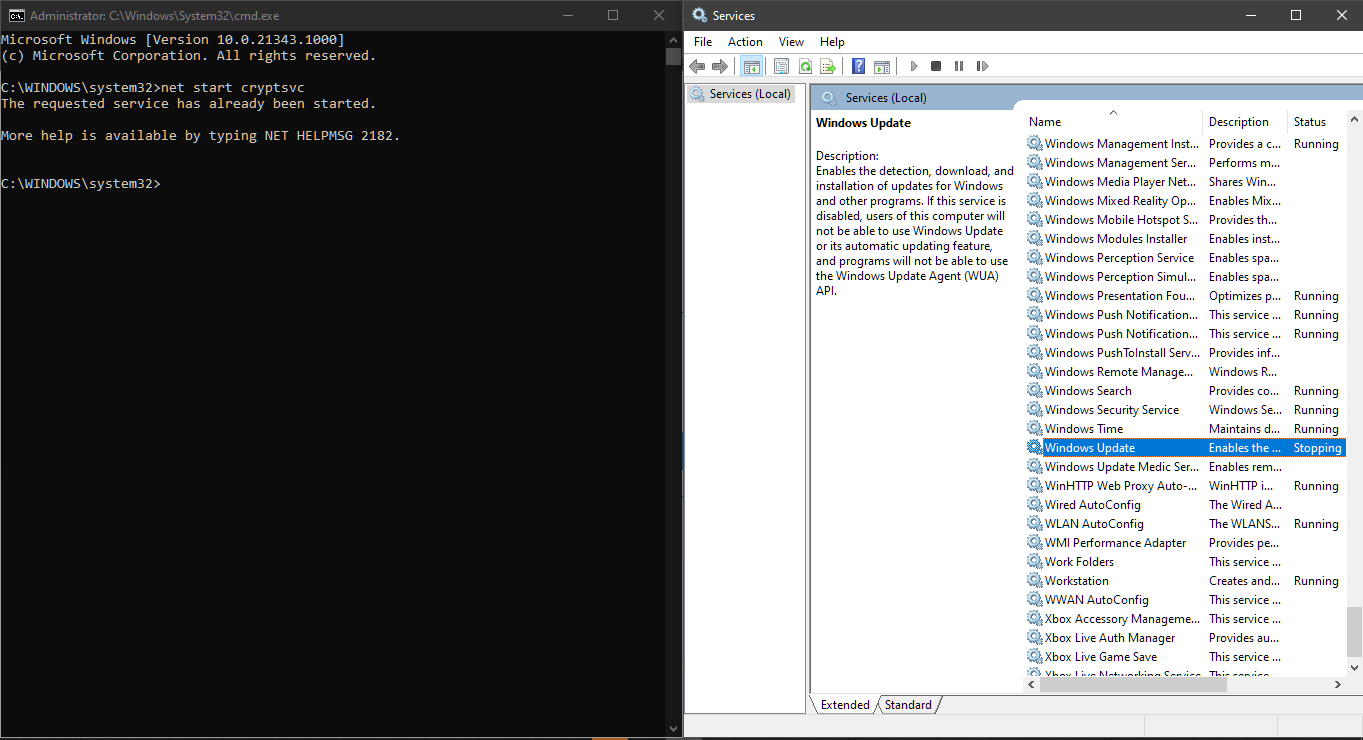
Task: Click the Services (Local) header gear icon
Action: (828, 97)
